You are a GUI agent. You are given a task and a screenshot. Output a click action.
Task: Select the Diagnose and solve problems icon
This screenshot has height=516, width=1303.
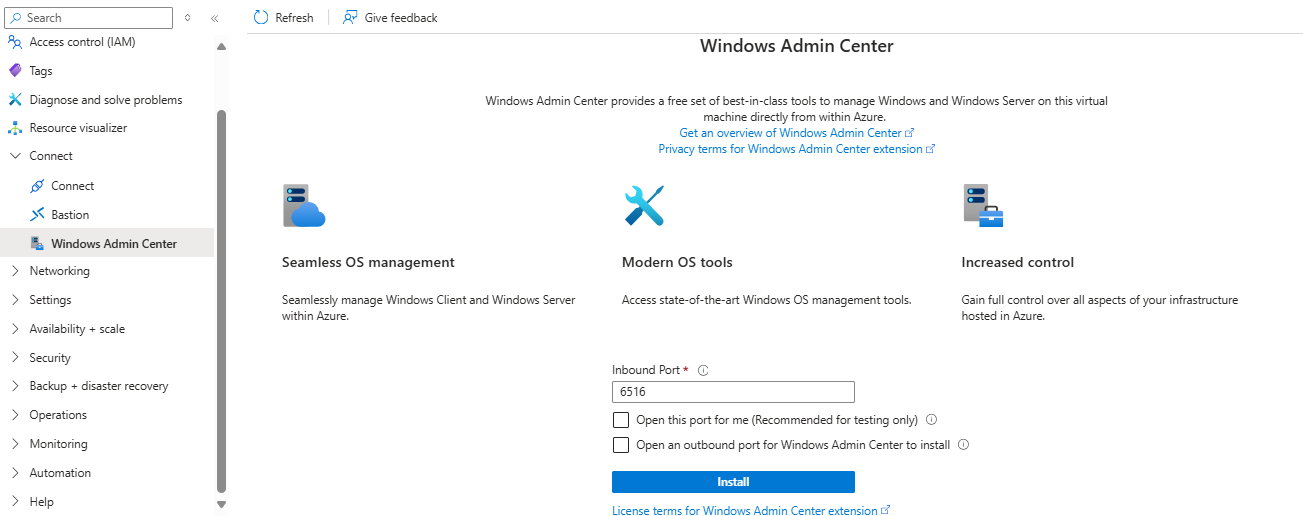point(15,100)
